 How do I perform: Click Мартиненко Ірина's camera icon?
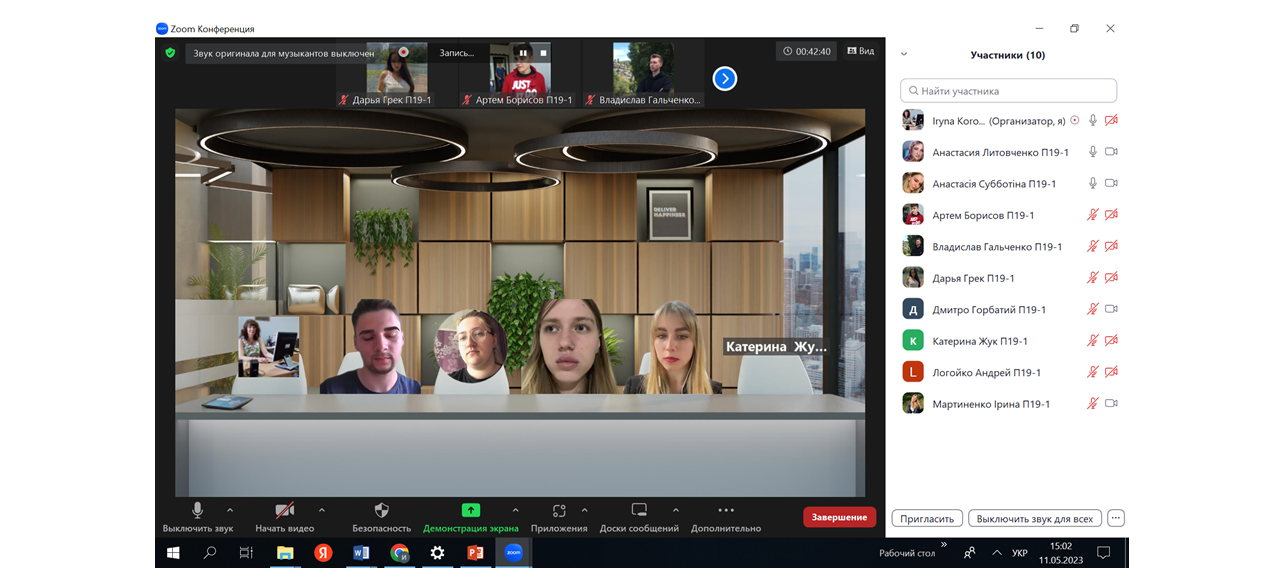[x=1111, y=404]
